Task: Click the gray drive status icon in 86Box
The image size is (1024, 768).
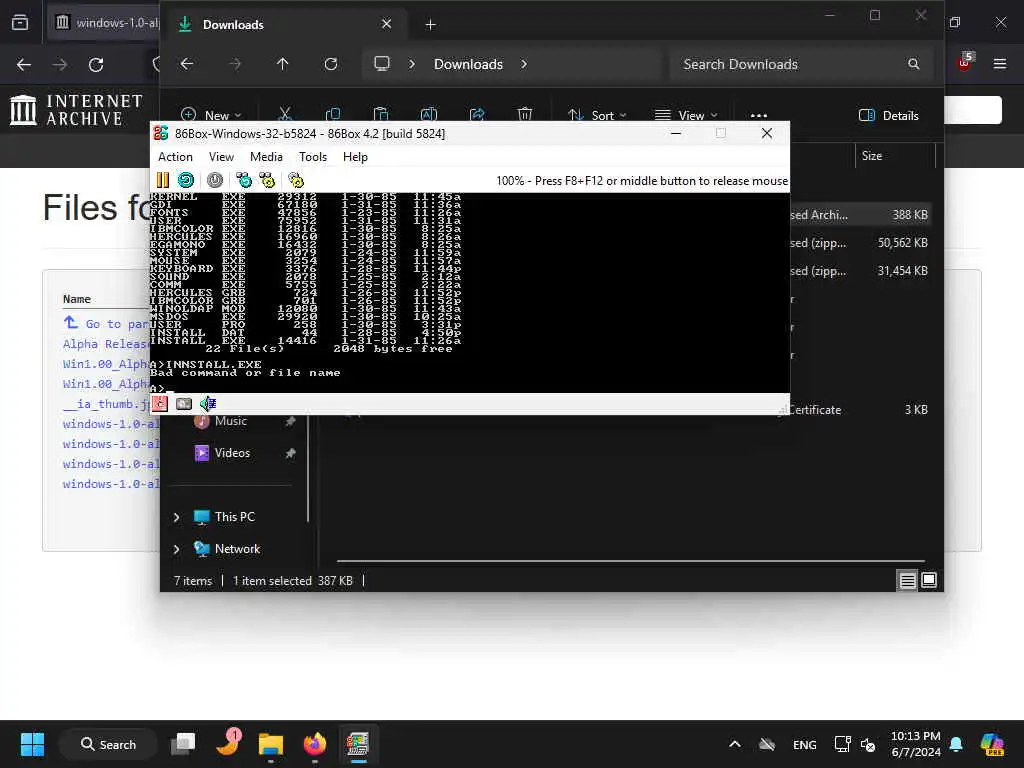Action: coord(184,404)
